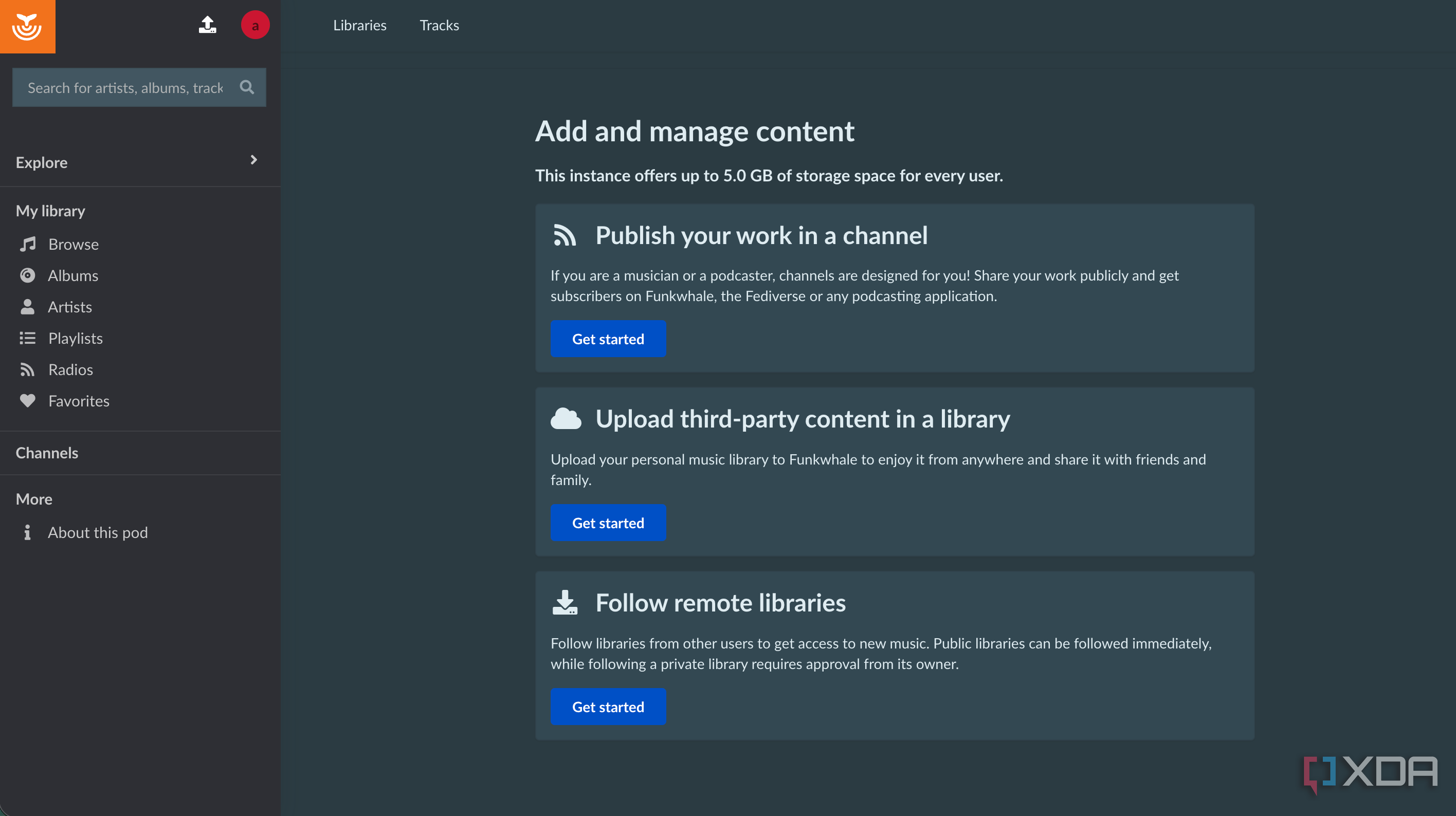This screenshot has width=1456, height=816.
Task: Expand the Explore section chevron
Action: (254, 160)
